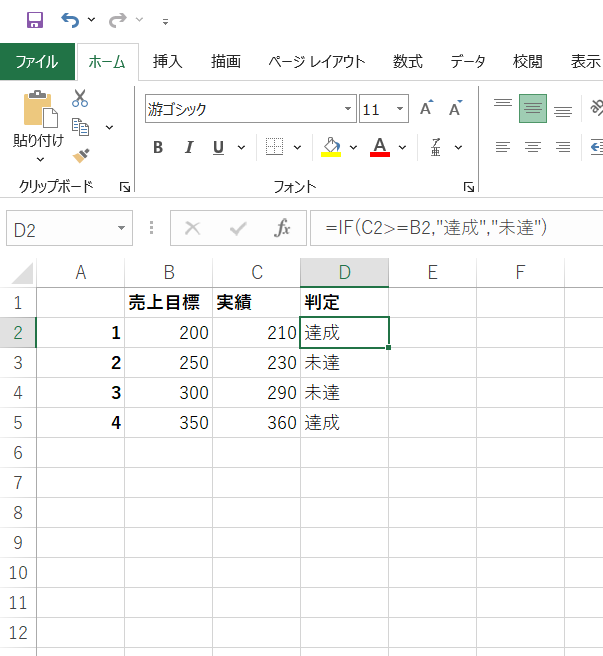The image size is (603, 656).
Task: Click the Align Left icon
Action: click(x=503, y=147)
